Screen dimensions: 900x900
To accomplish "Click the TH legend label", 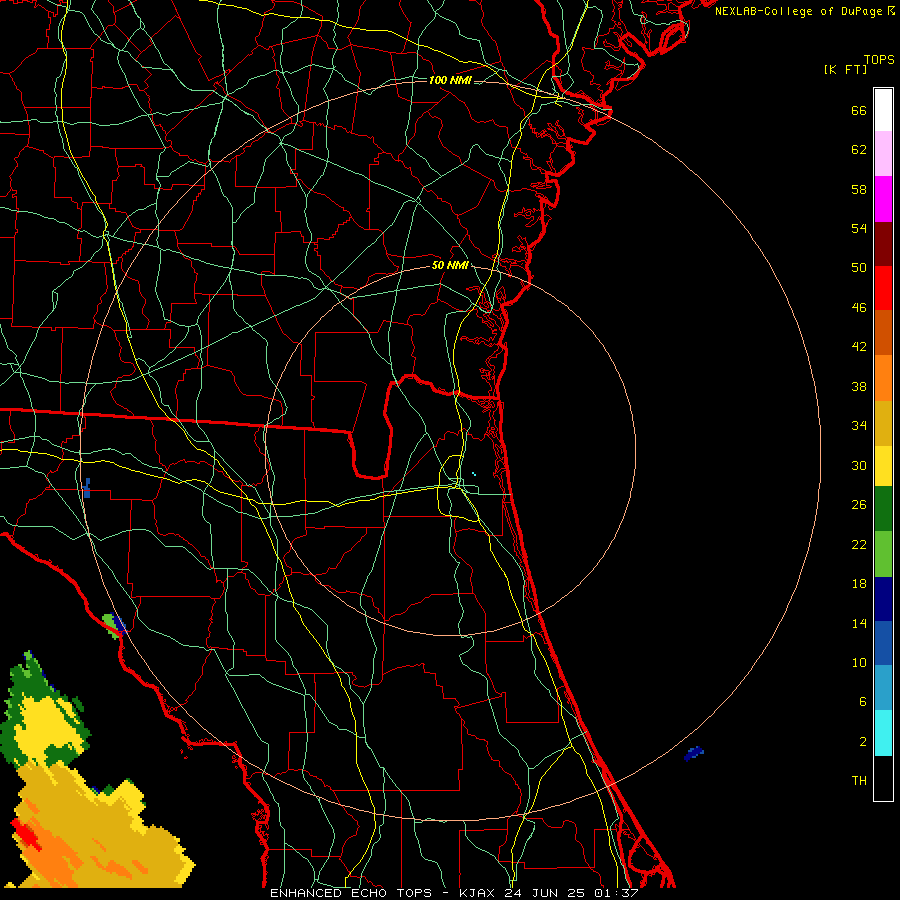I will tap(859, 781).
